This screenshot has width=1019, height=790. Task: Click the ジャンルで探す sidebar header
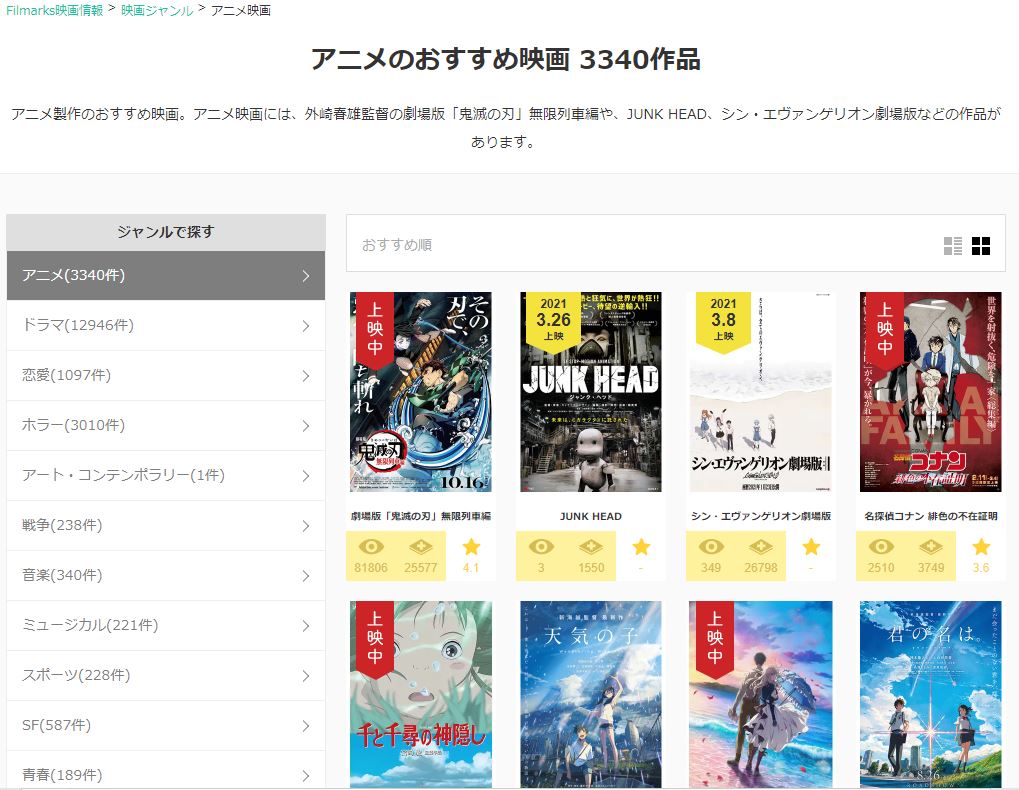[x=166, y=232]
